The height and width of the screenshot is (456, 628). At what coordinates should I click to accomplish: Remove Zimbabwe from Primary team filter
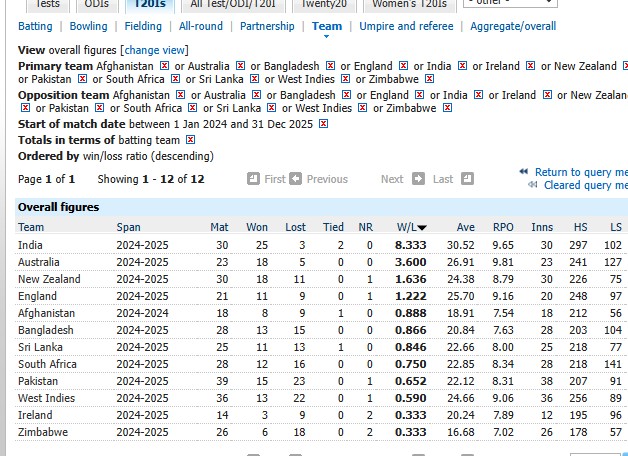[429, 78]
